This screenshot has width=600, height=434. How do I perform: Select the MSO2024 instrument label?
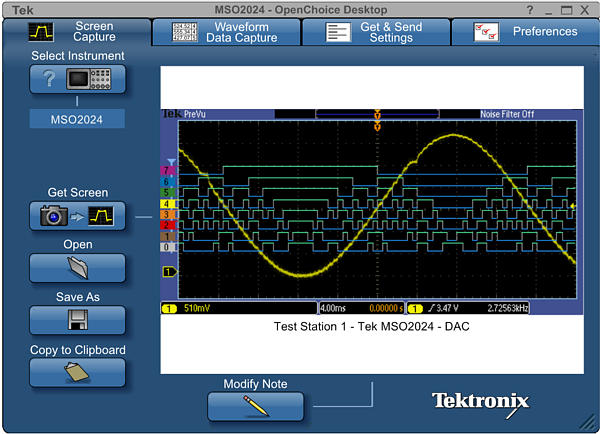pyautogui.click(x=77, y=119)
